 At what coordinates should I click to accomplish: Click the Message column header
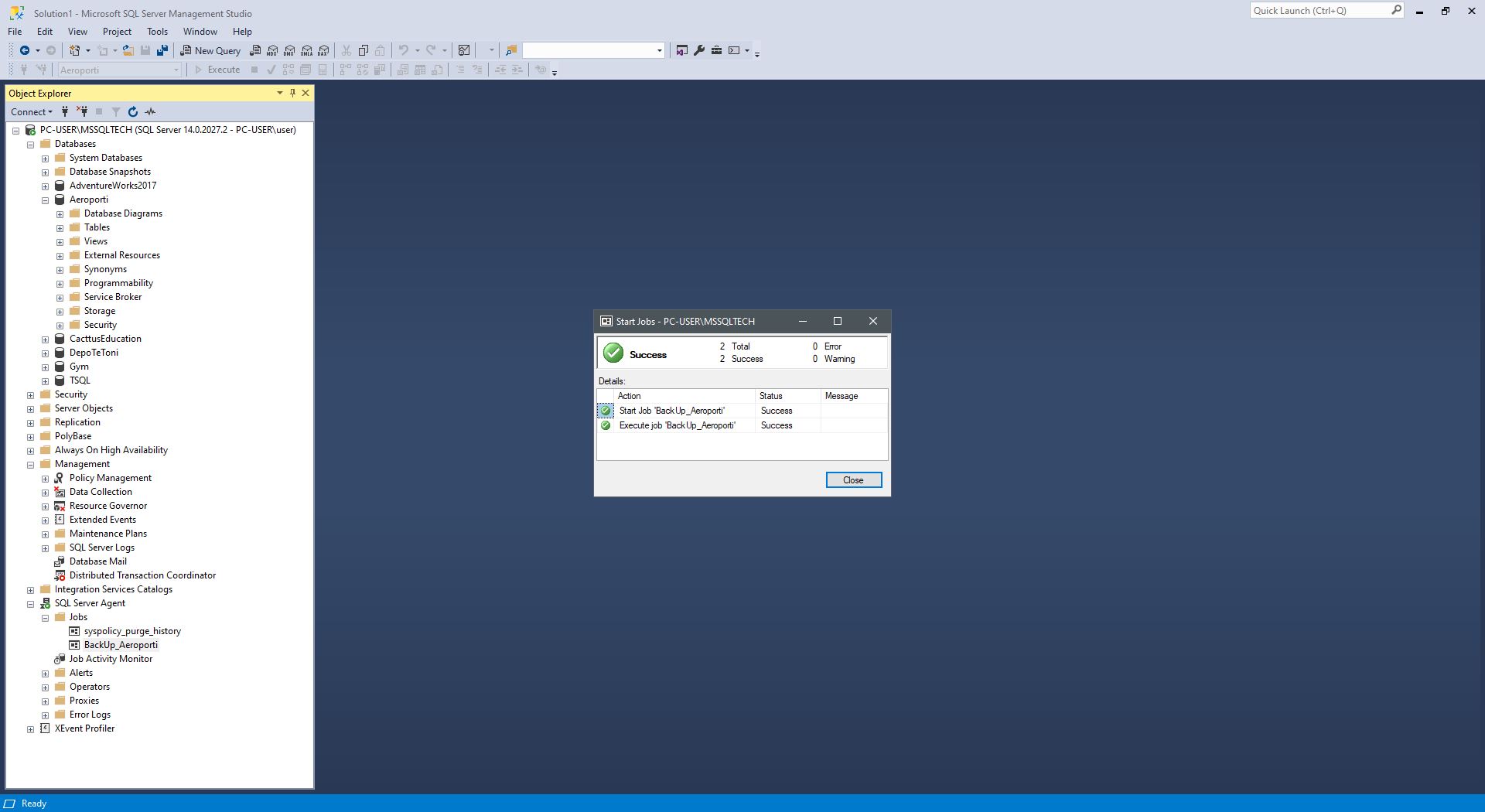click(x=854, y=396)
